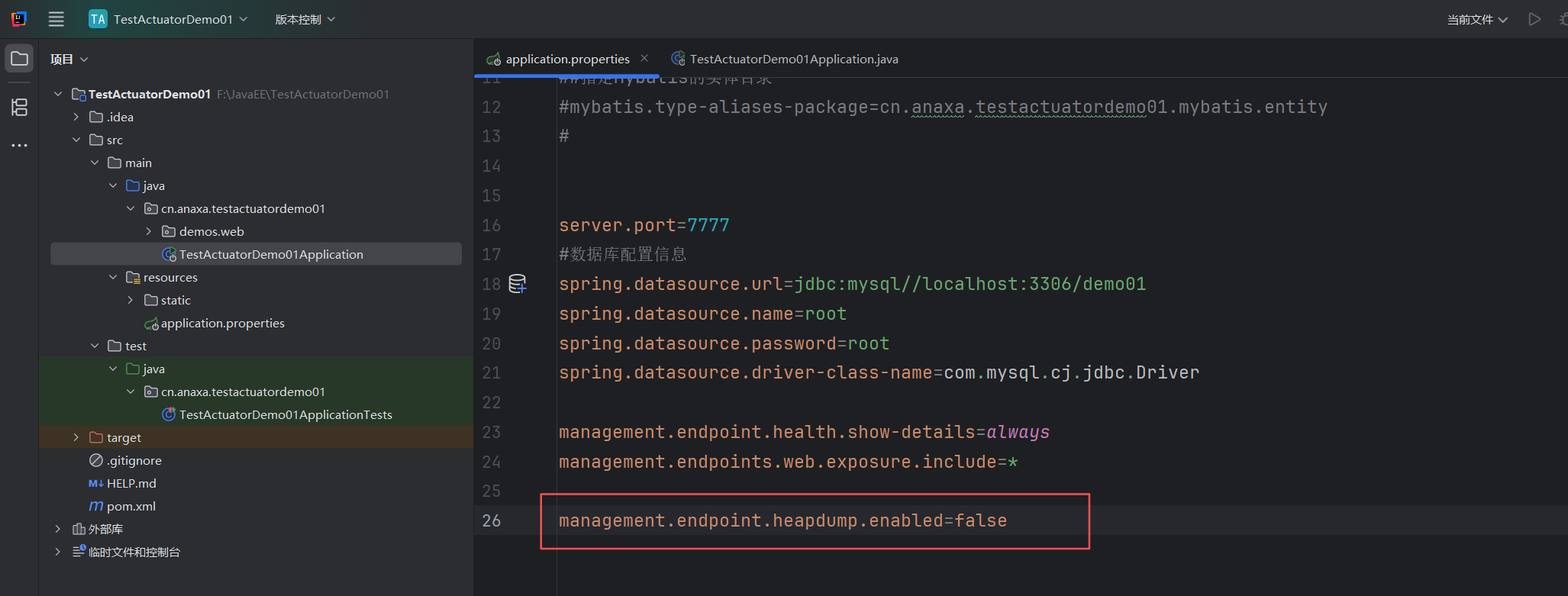The height and width of the screenshot is (596, 1568).
Task: Open the Project tool window folder icon
Action: click(19, 59)
